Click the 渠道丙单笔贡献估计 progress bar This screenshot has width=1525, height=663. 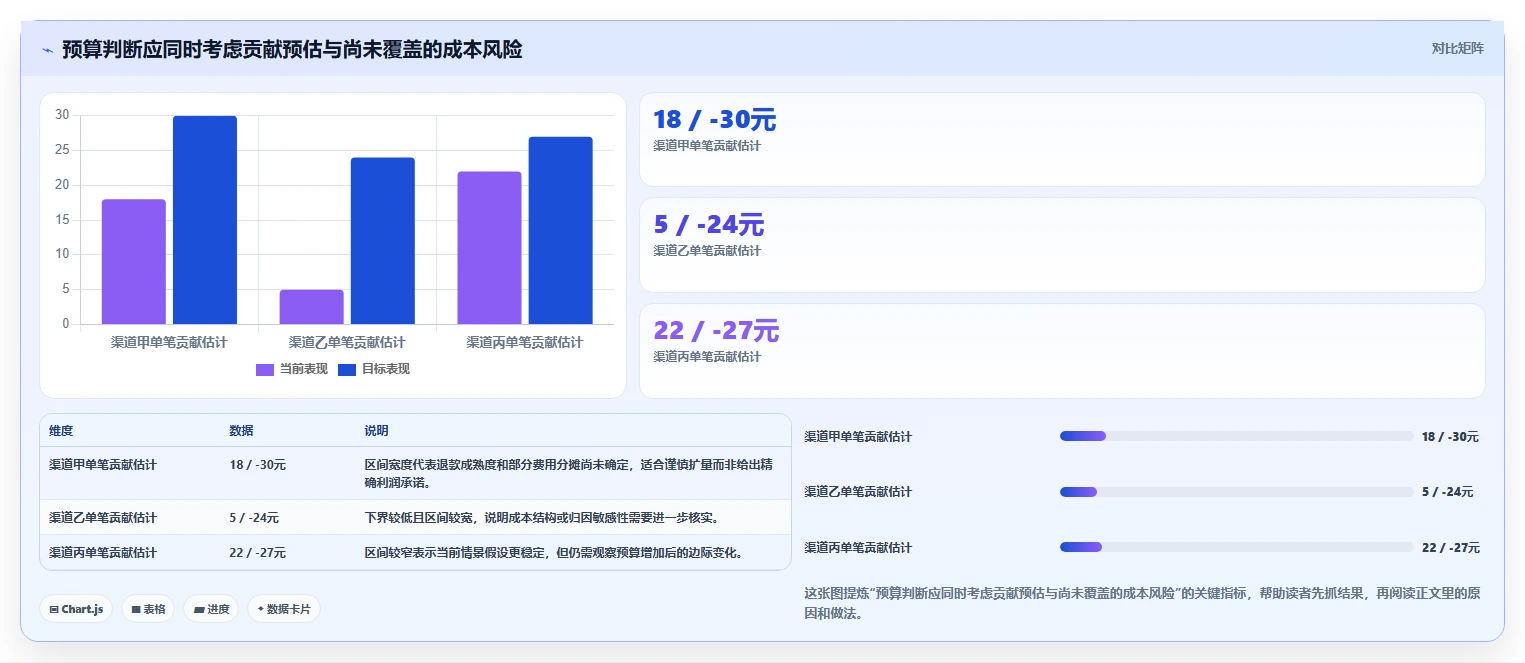click(x=1236, y=547)
